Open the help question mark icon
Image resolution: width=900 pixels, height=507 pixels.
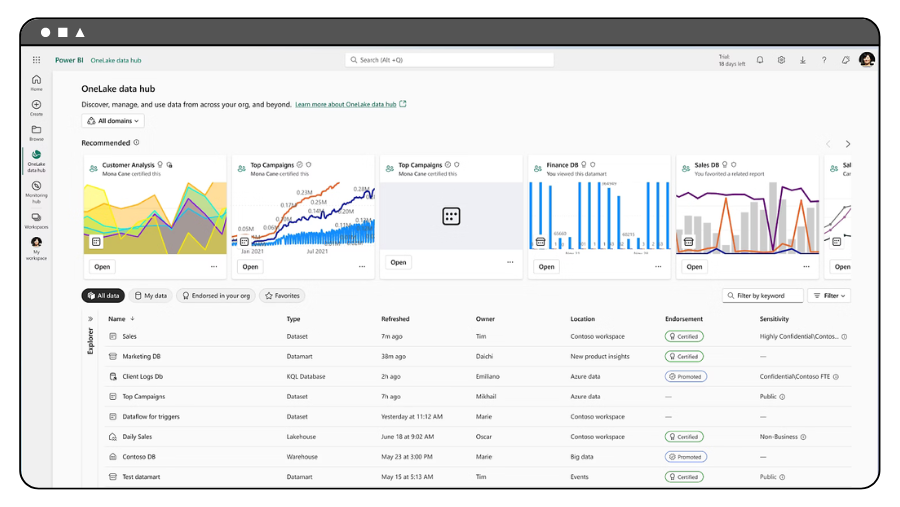point(824,60)
